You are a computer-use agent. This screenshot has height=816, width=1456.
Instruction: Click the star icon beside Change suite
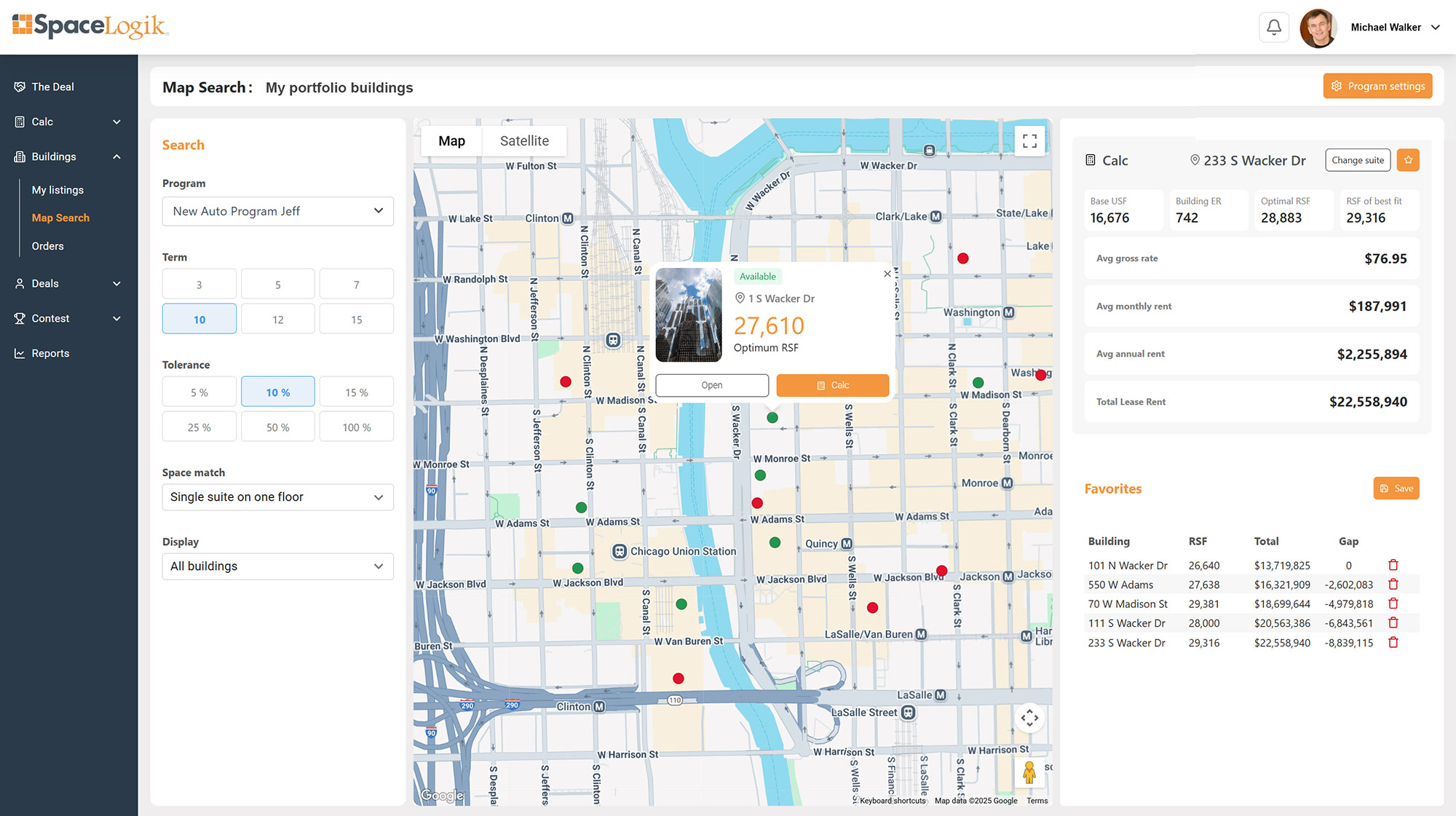tap(1408, 159)
